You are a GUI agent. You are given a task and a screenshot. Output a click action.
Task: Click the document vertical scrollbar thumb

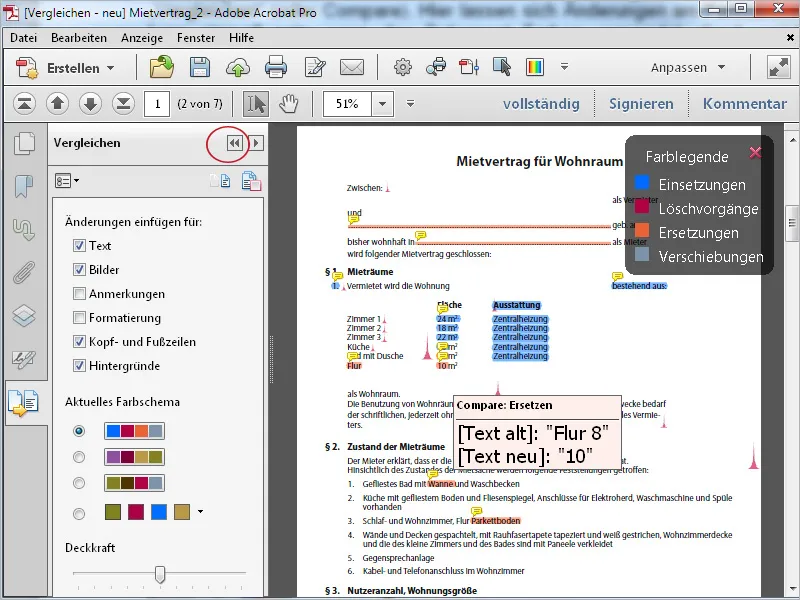(x=792, y=222)
